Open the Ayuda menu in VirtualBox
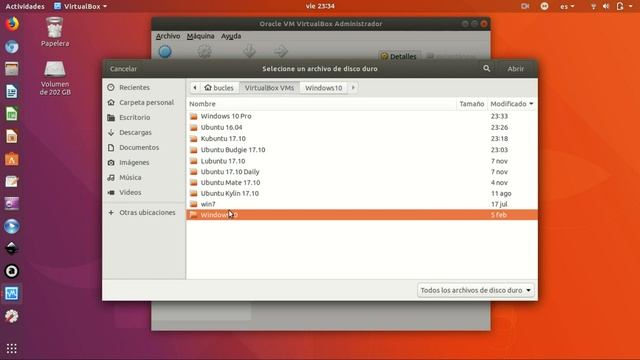Image resolution: width=640 pixels, height=360 pixels. point(231,36)
